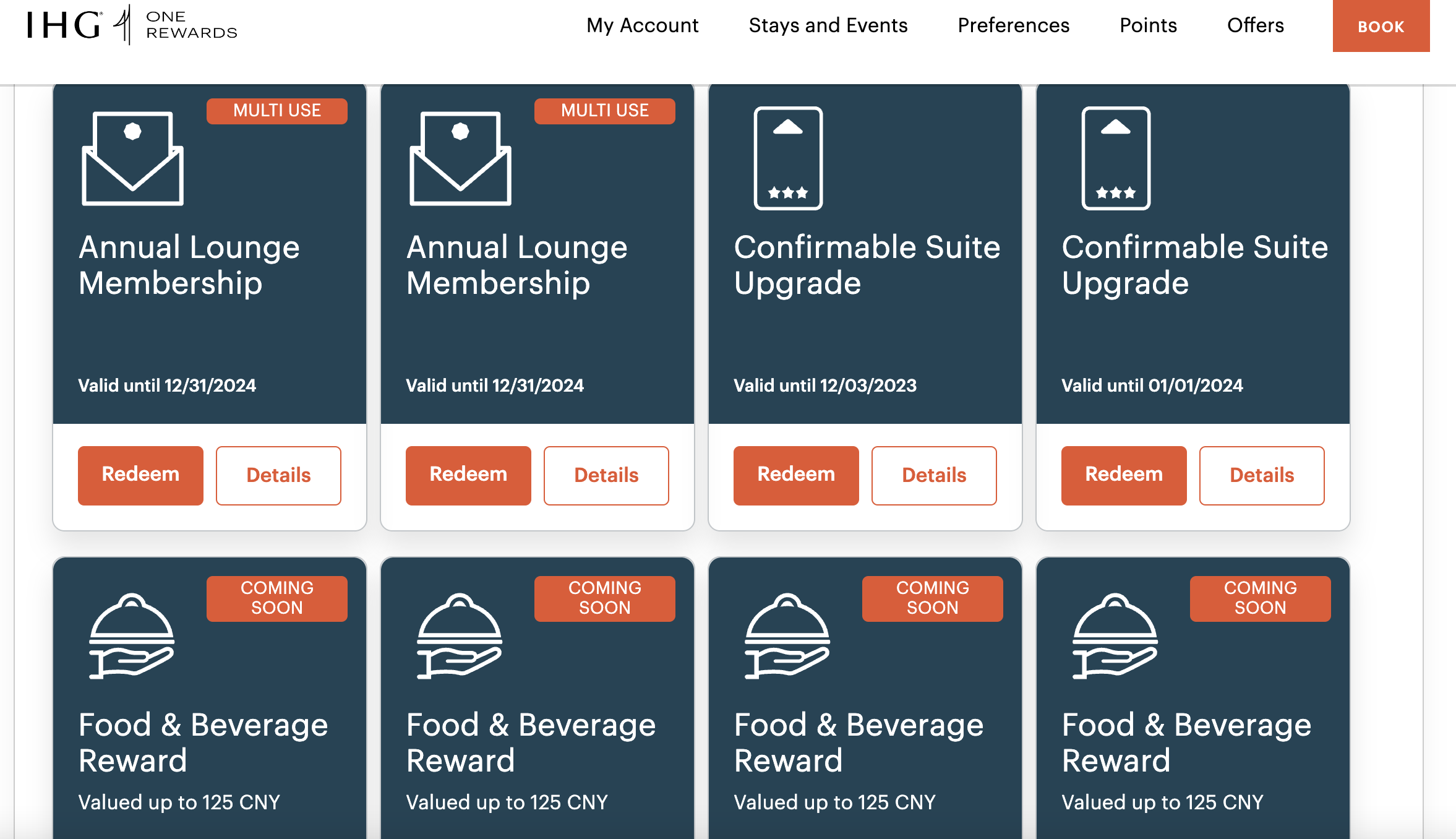Click fourth Food & Beverage Reward title

point(1186,742)
